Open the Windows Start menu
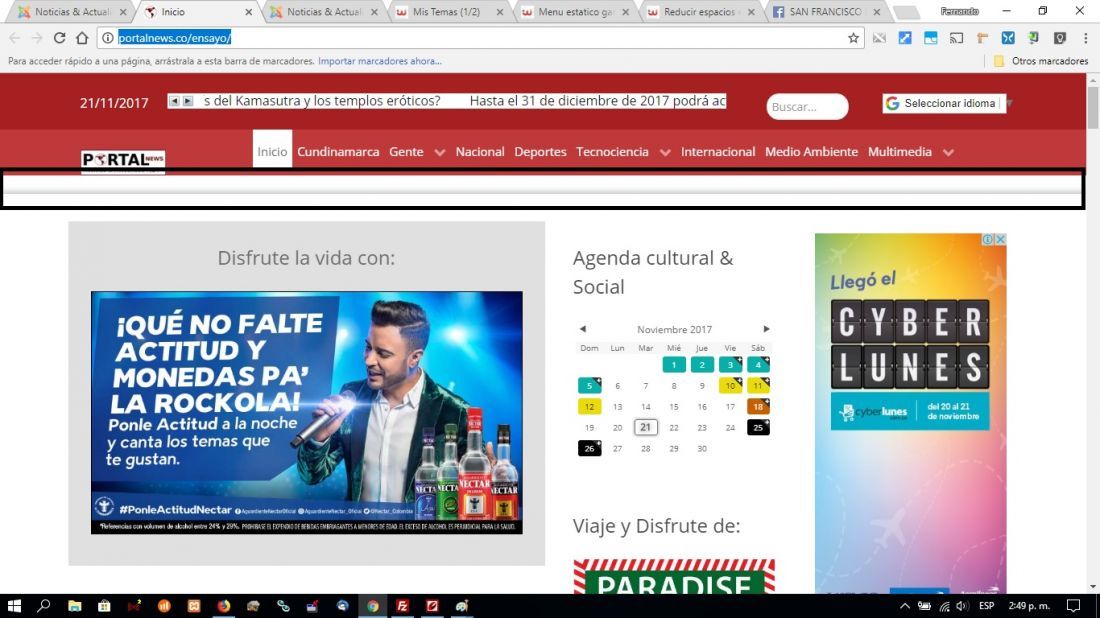The image size is (1100, 618). click(x=14, y=606)
